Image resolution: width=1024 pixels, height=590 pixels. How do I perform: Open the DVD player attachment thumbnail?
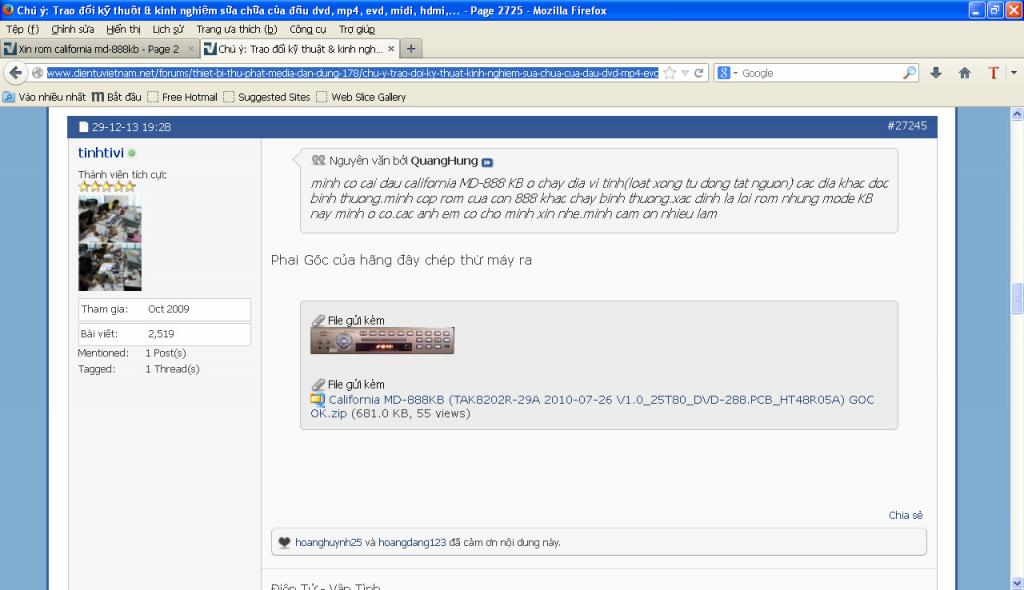click(x=382, y=340)
